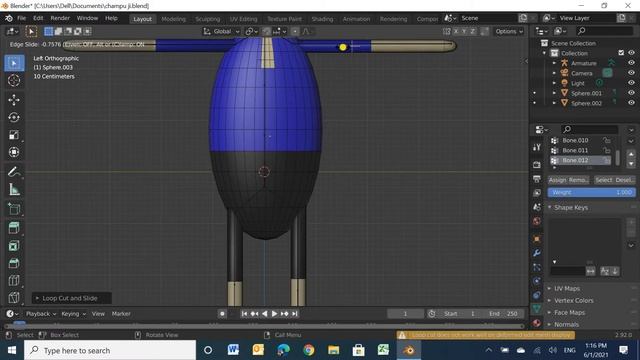Click the Blender logo menu icon
The height and width of the screenshot is (360, 640).
pyautogui.click(x=9, y=18)
